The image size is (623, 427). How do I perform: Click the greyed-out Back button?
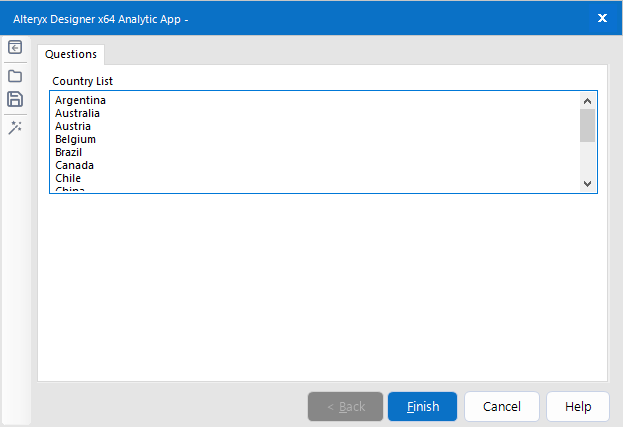(345, 407)
